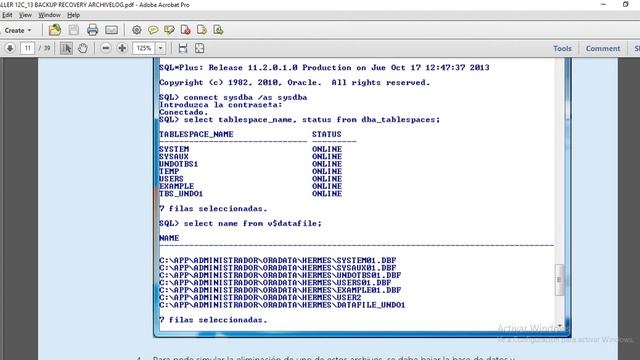Open the Window menu
The image size is (640, 360).
pyautogui.click(x=49, y=15)
